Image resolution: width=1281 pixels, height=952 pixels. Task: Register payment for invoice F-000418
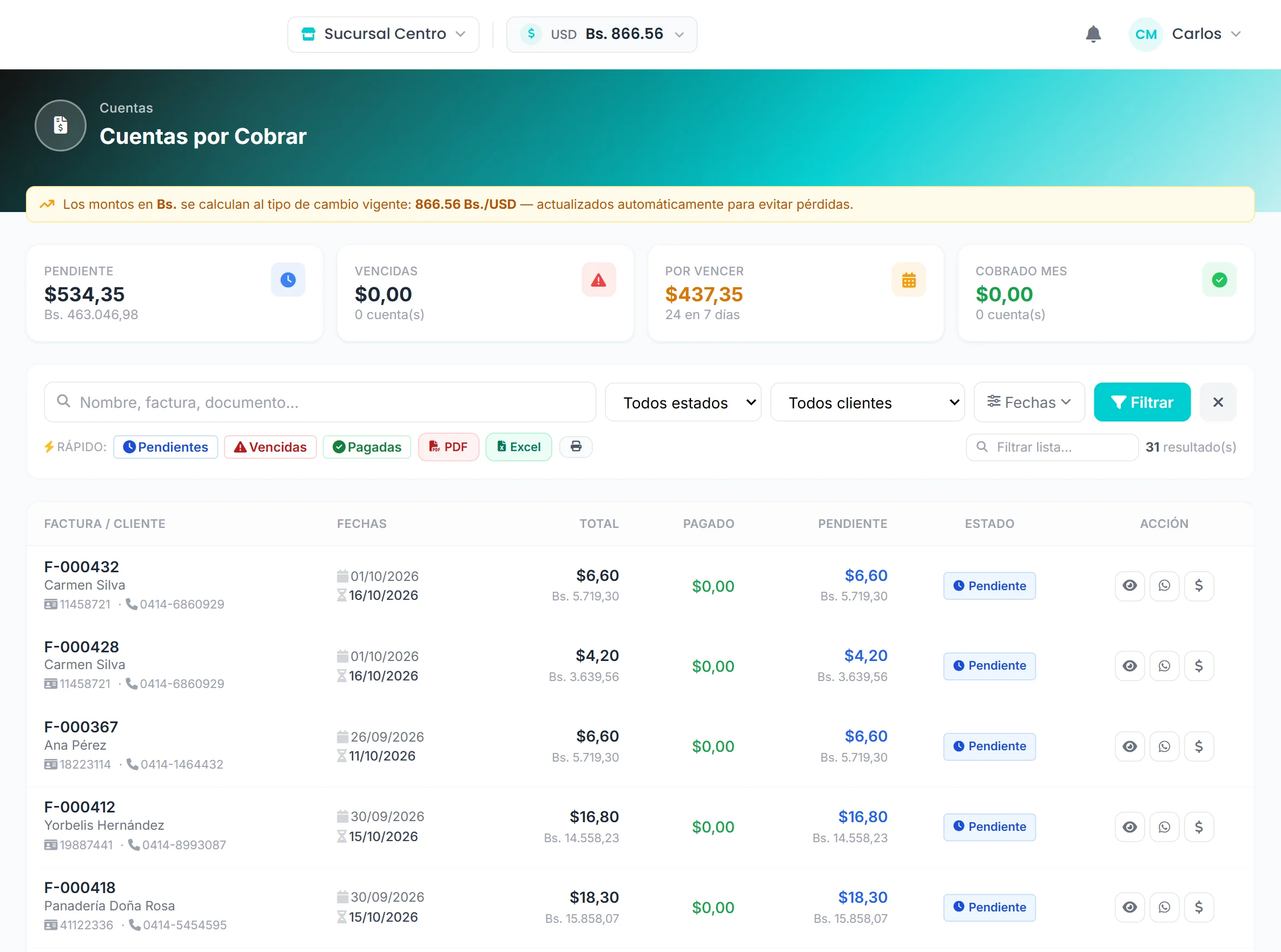pyautogui.click(x=1199, y=907)
